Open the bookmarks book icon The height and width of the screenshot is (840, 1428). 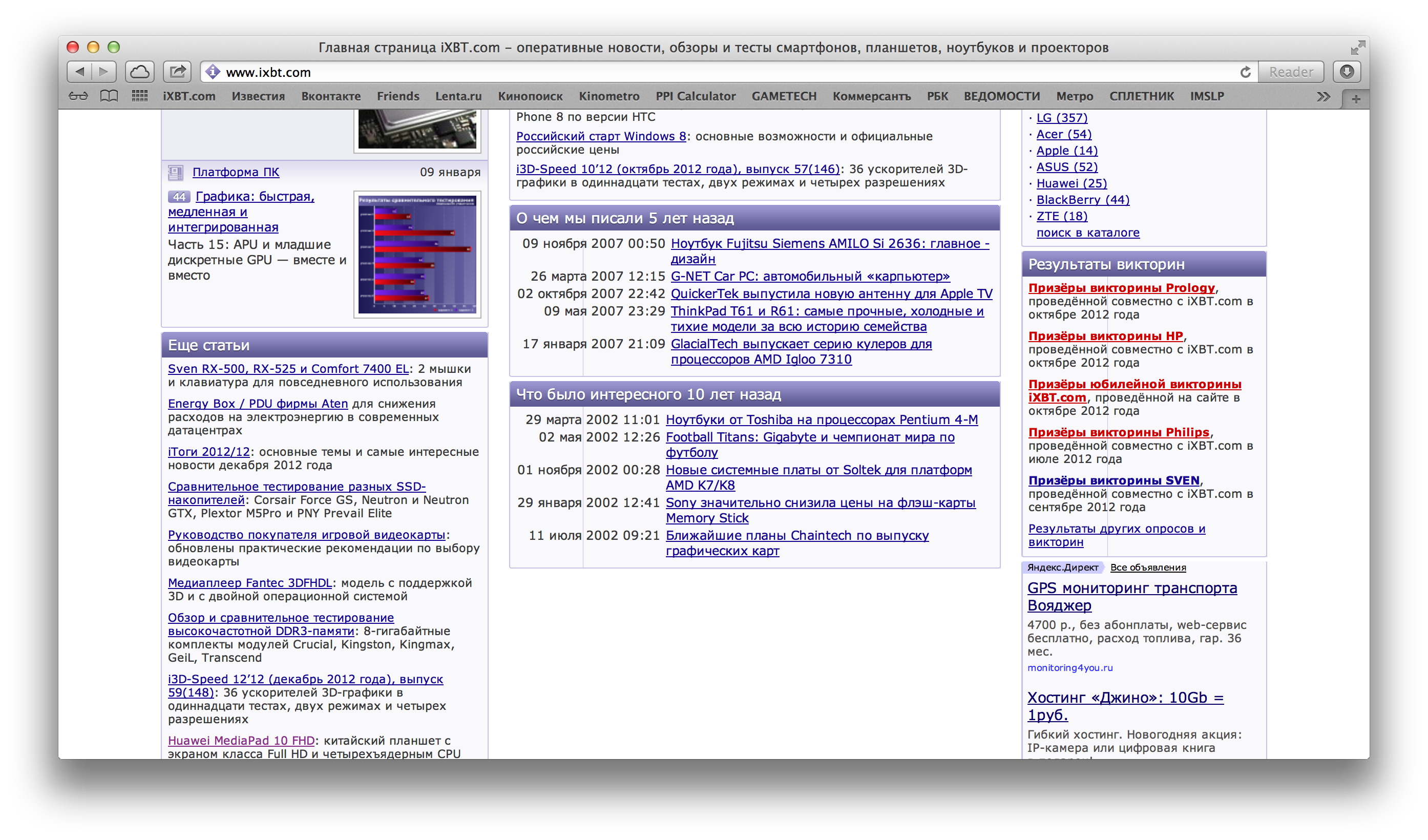[x=109, y=96]
